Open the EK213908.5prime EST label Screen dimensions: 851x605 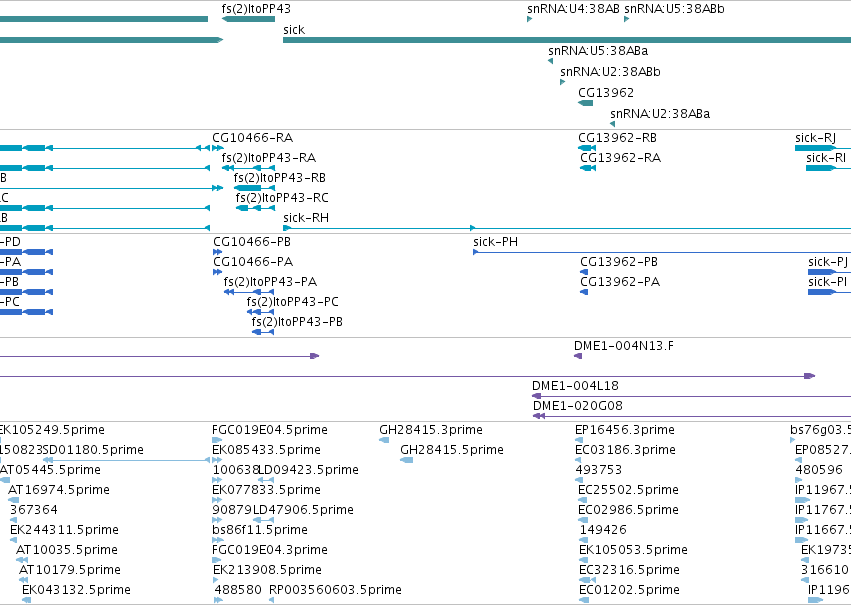[x=267, y=570]
